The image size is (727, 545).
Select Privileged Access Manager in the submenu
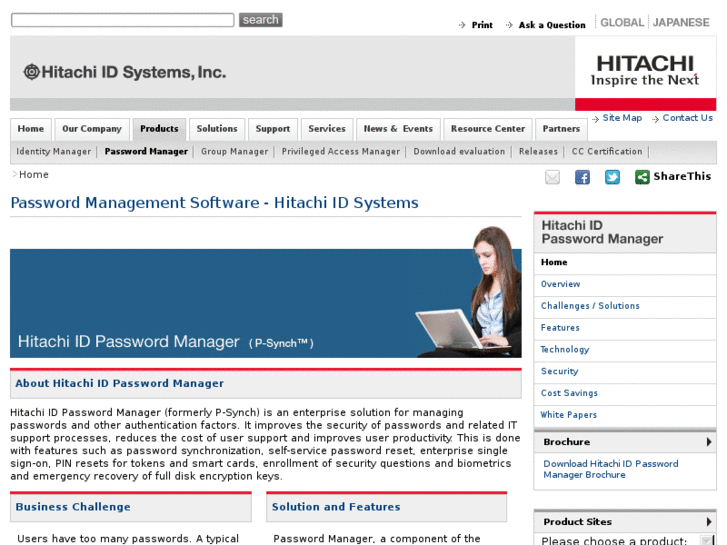341,152
